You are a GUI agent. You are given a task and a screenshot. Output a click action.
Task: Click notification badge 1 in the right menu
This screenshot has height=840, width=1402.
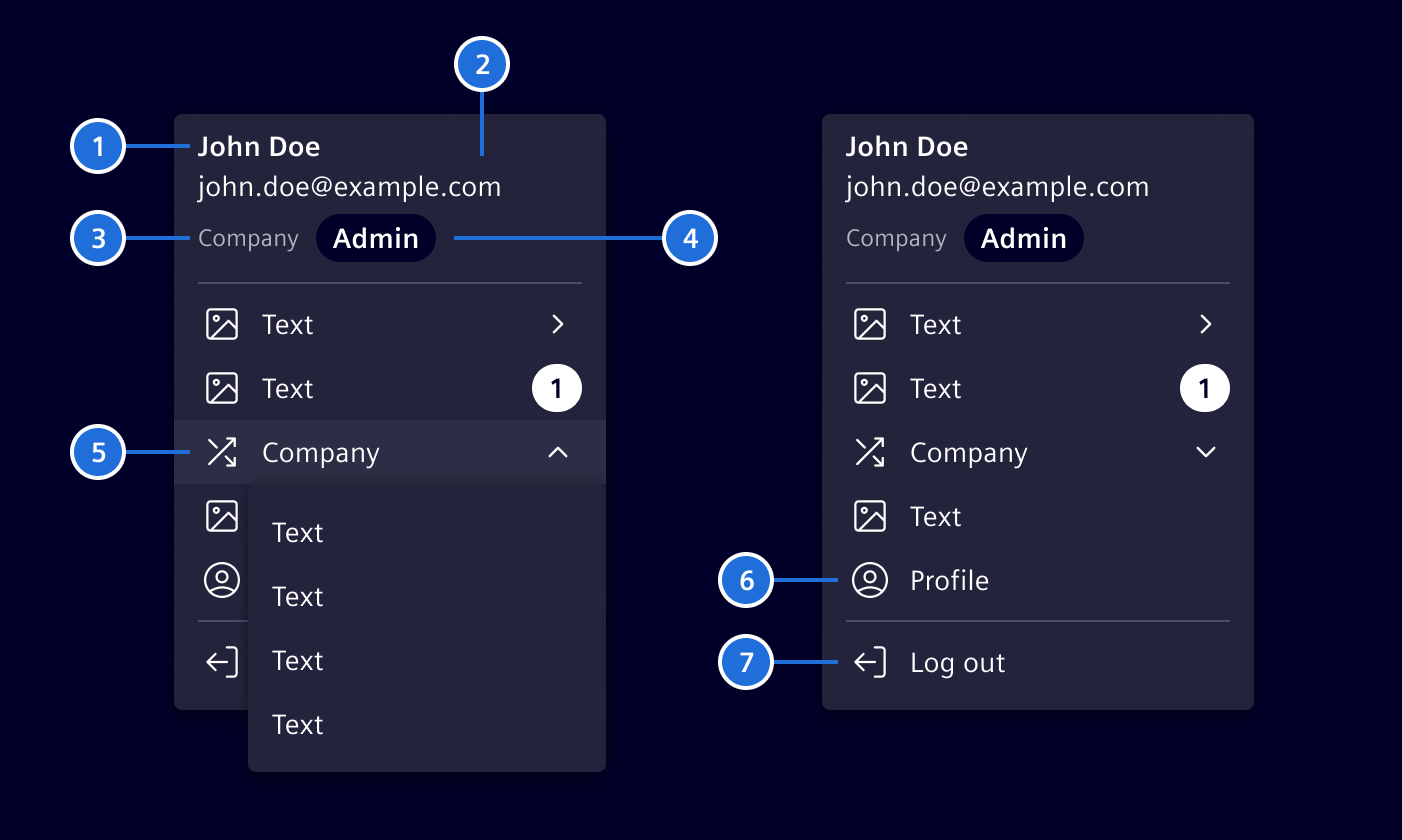[1205, 388]
